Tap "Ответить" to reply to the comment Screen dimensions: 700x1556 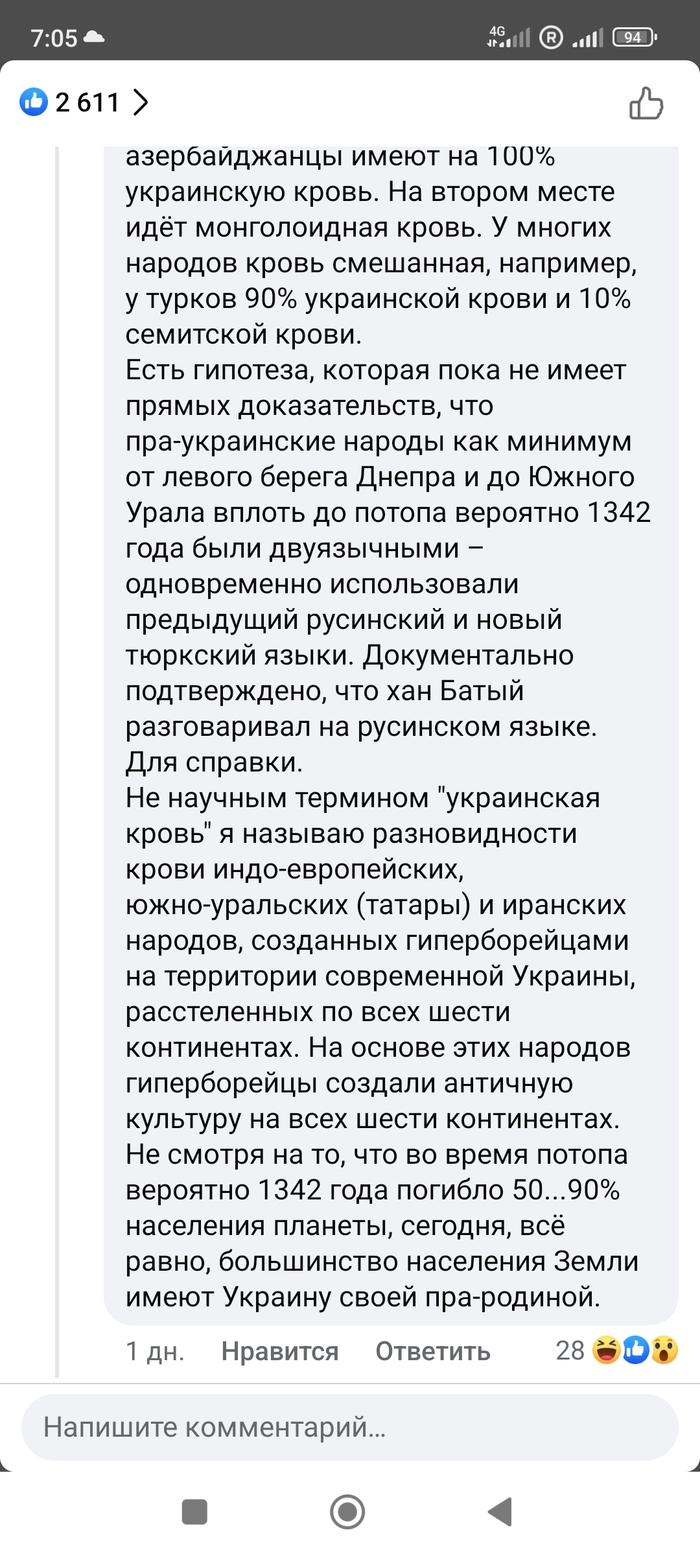(432, 1351)
